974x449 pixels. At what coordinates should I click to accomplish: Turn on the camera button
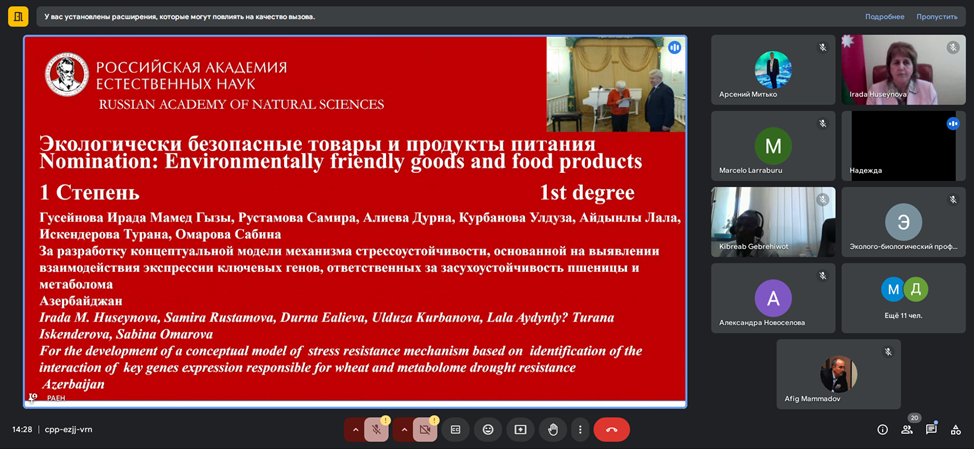425,429
